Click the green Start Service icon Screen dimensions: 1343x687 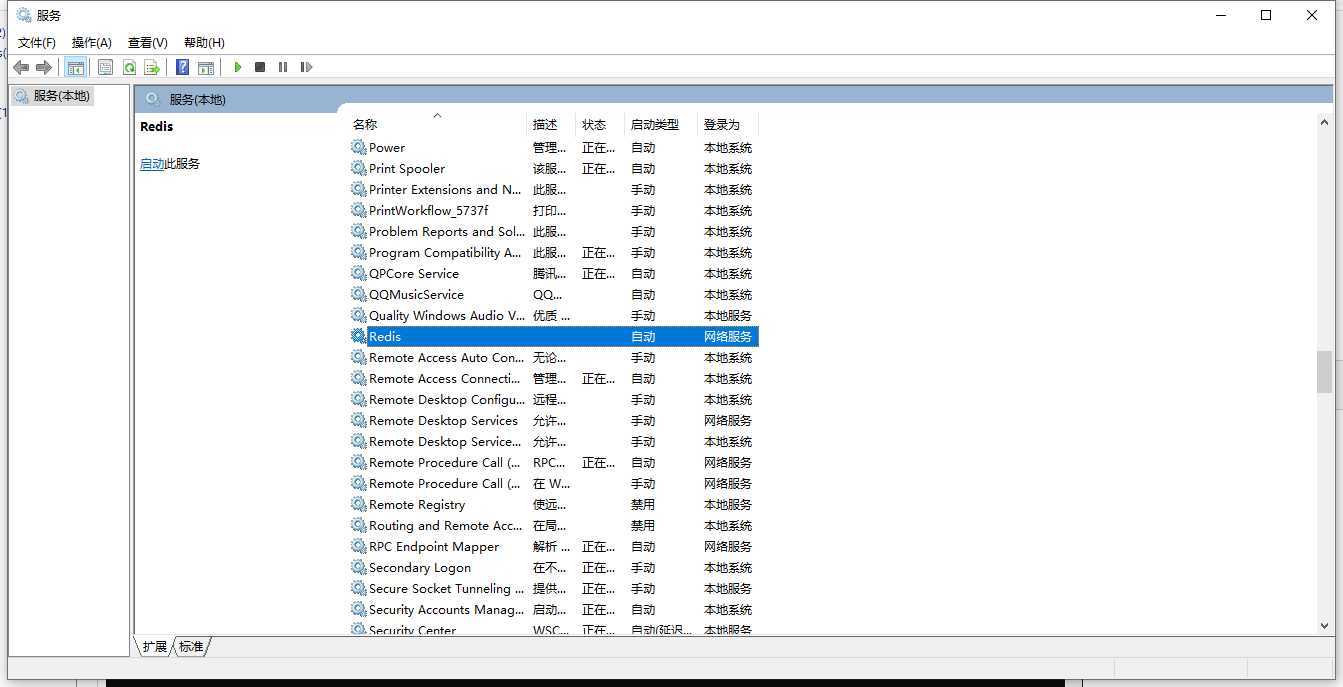pyautogui.click(x=238, y=67)
